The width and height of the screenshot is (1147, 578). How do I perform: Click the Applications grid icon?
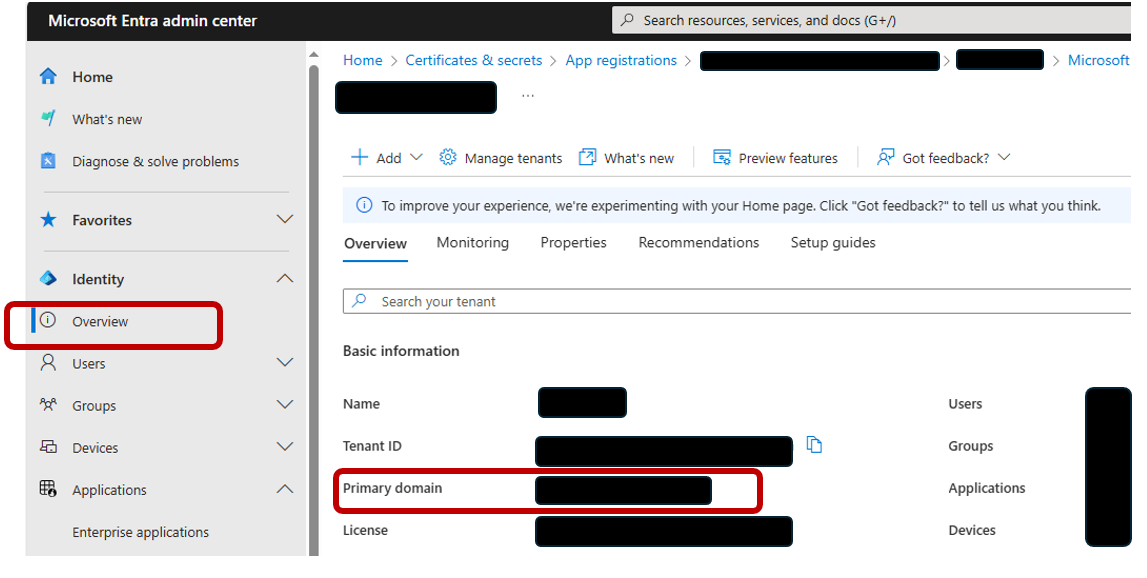[48, 489]
